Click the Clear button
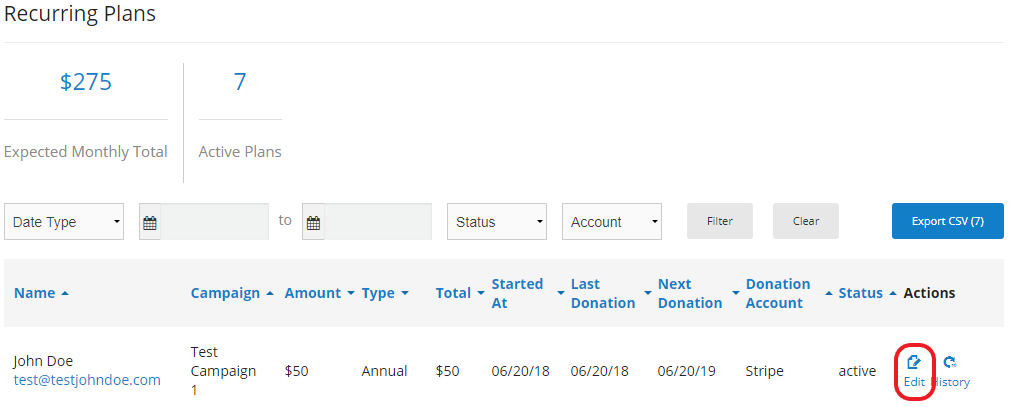Image resolution: width=1018 pixels, height=407 pixels. [805, 221]
